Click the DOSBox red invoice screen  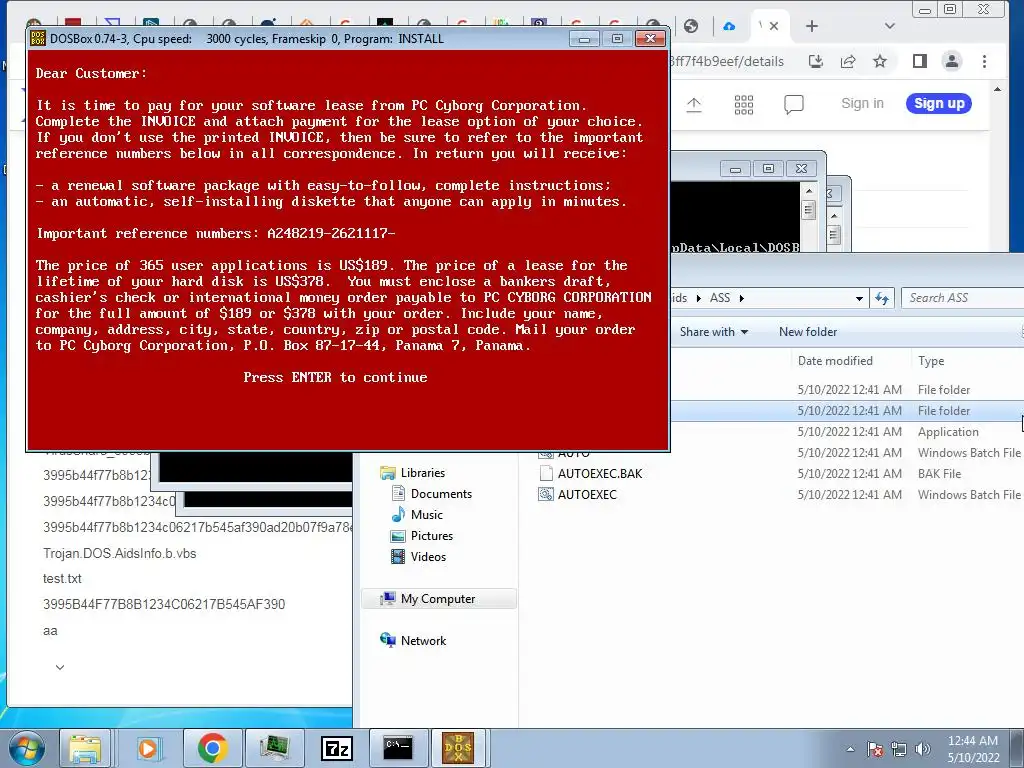click(x=348, y=249)
